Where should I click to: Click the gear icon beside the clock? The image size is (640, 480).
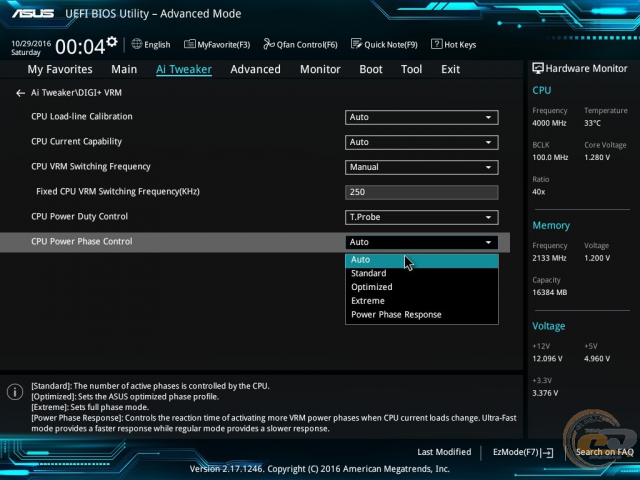[112, 42]
